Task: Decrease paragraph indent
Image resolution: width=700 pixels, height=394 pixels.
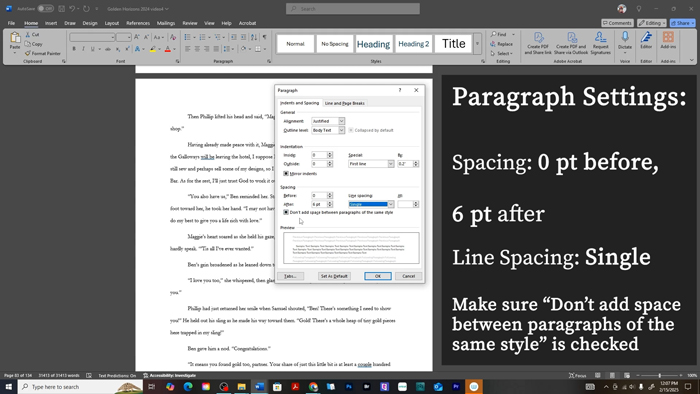Action: [x=234, y=37]
